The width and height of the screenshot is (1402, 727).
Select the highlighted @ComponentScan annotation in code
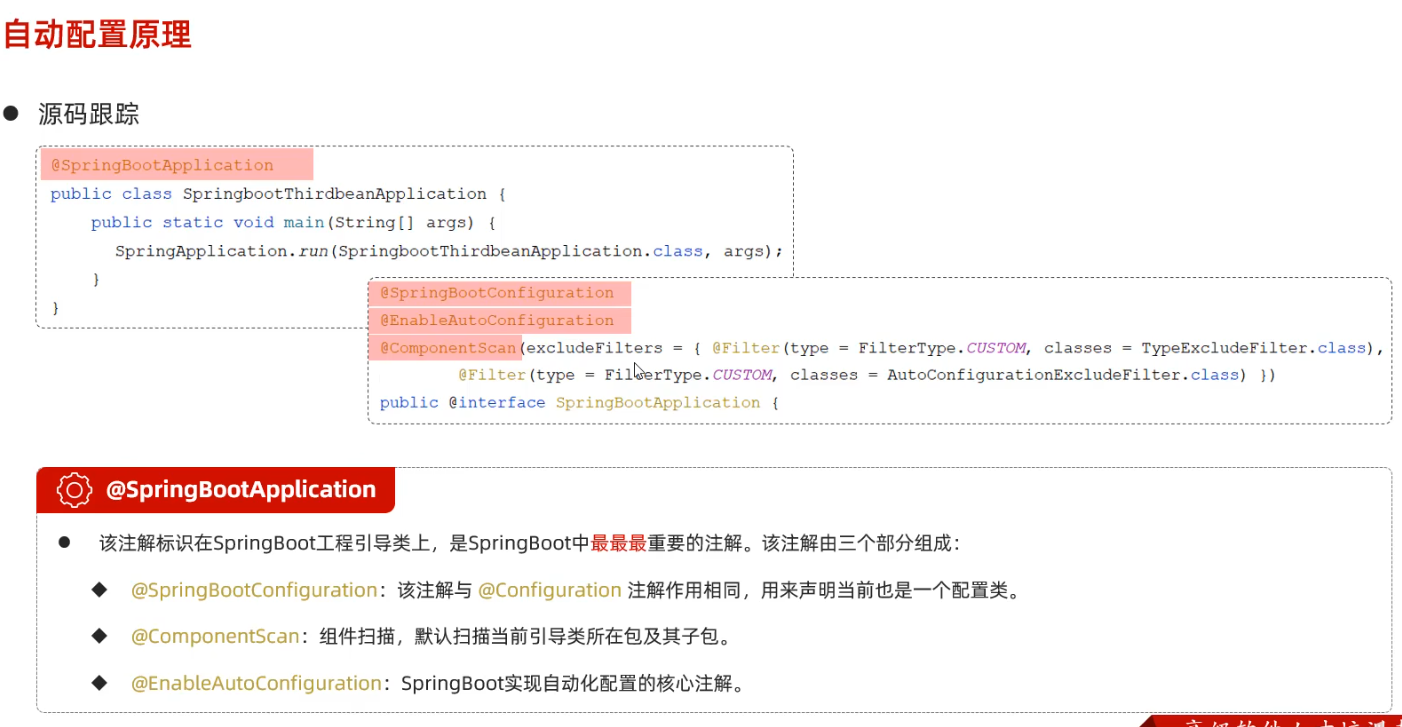point(448,348)
